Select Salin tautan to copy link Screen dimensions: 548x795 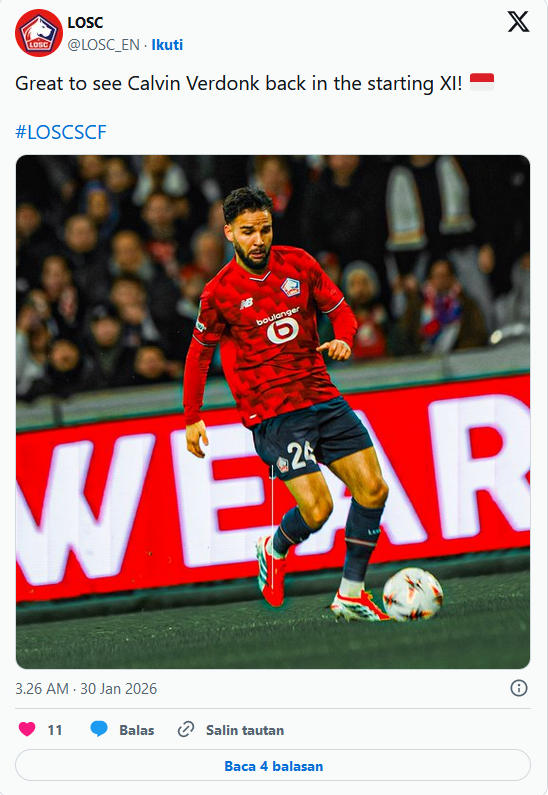pos(245,730)
